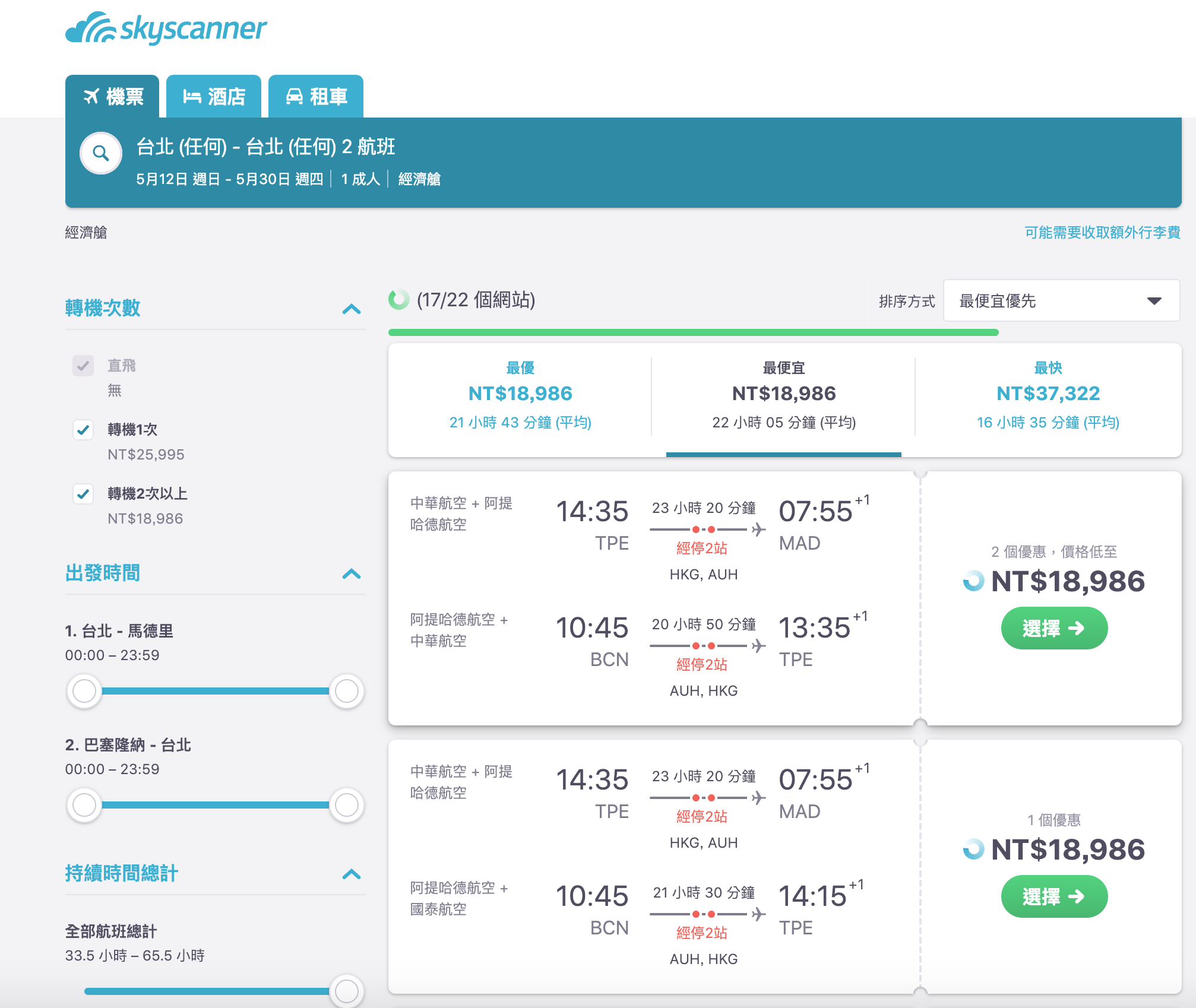The height and width of the screenshot is (1008, 1196).
Task: Uncheck the 轉機2次以上 checkbox
Action: tap(83, 494)
